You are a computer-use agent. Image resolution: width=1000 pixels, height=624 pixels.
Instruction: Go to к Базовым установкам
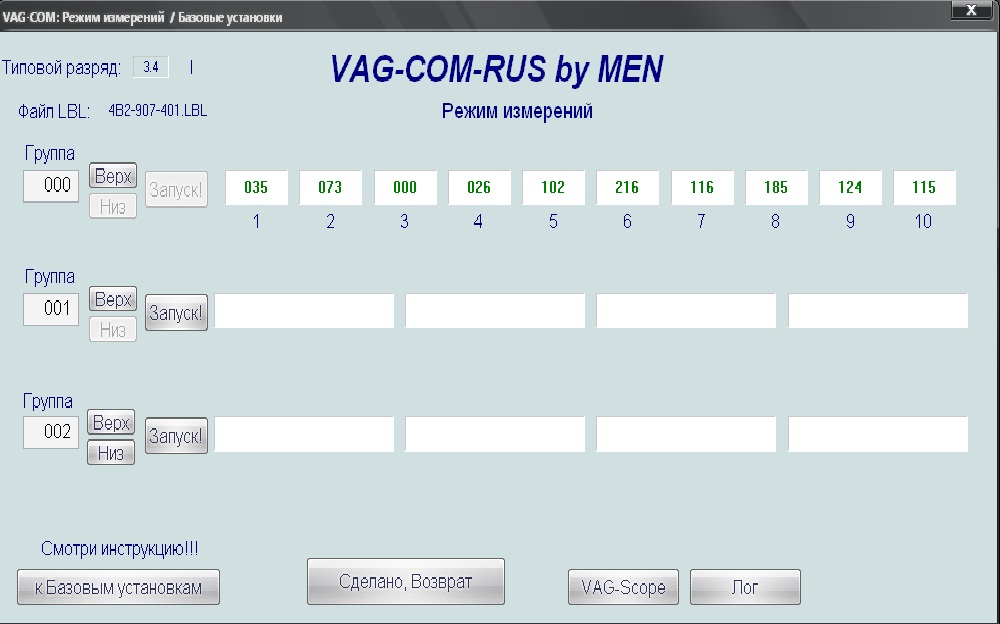tap(118, 587)
